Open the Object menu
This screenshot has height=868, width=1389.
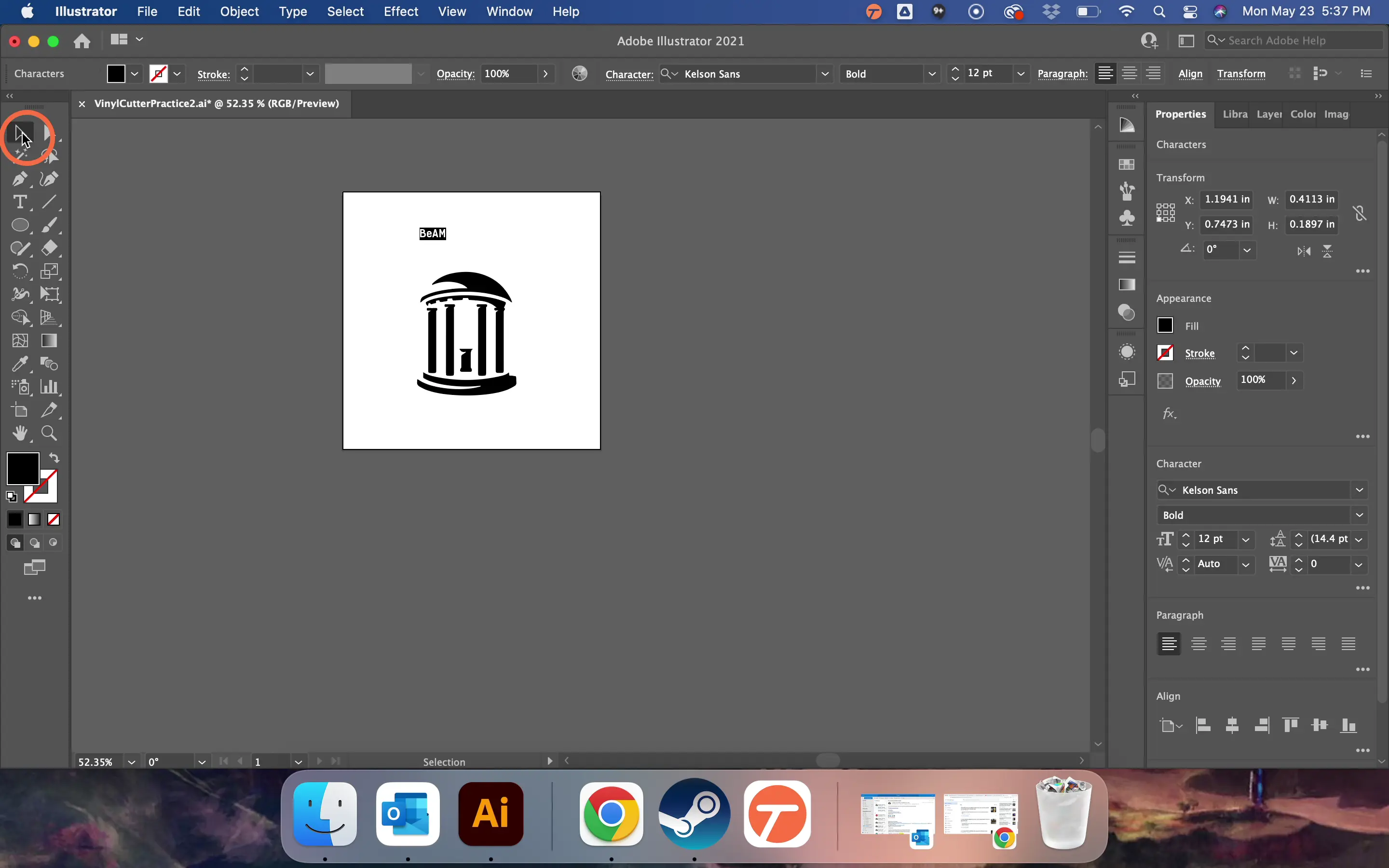coord(239,12)
